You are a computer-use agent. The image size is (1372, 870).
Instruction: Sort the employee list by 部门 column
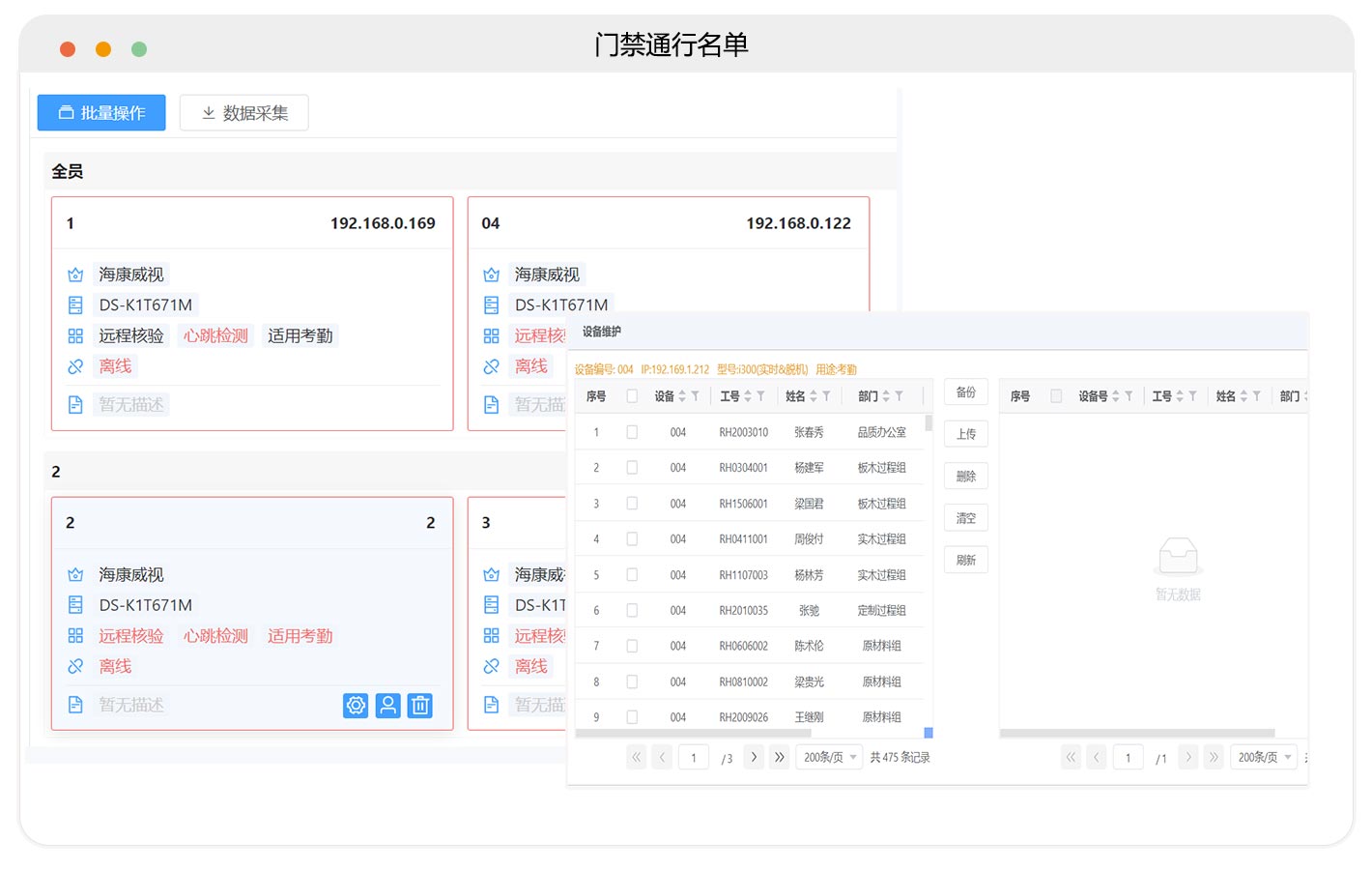click(886, 396)
